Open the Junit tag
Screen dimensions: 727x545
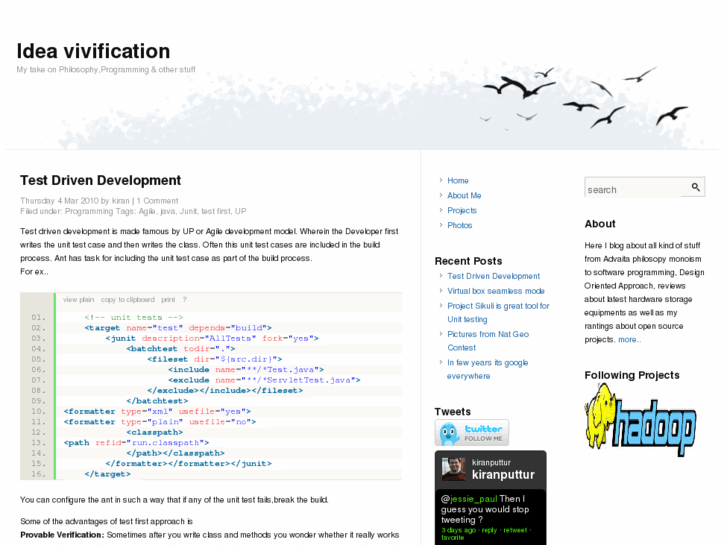[188, 212]
